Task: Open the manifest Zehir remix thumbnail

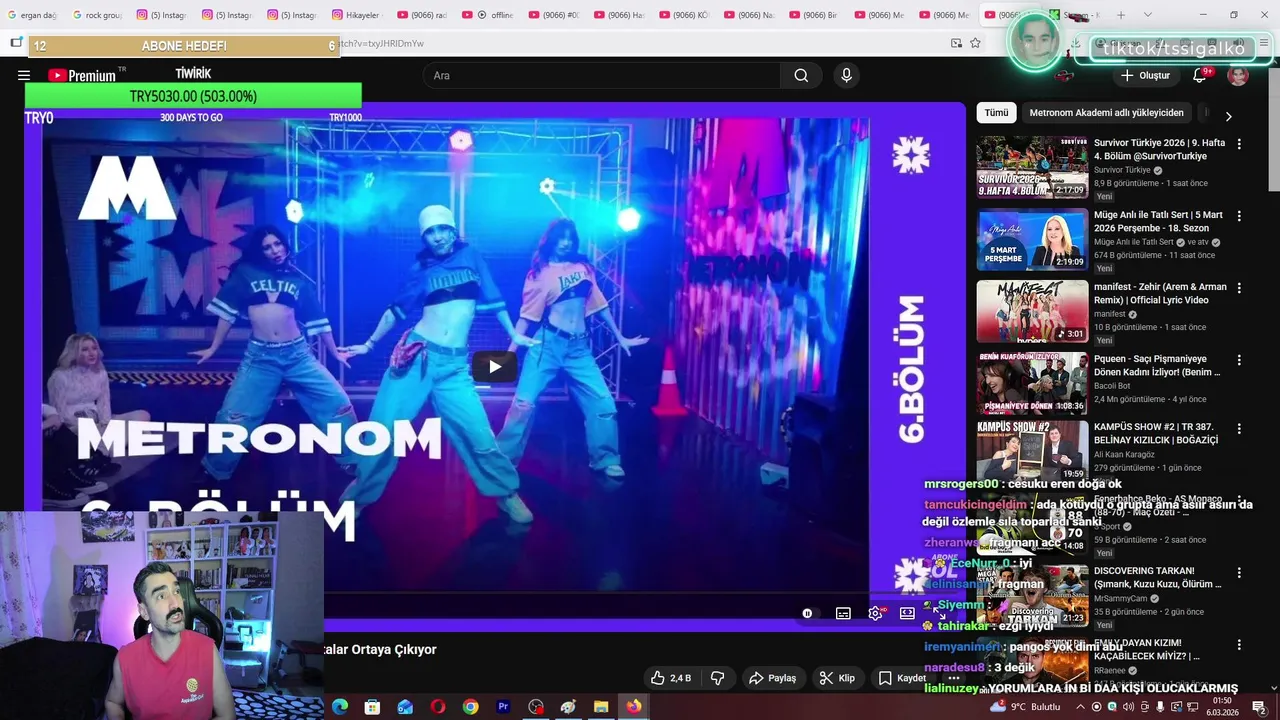Action: (1032, 311)
